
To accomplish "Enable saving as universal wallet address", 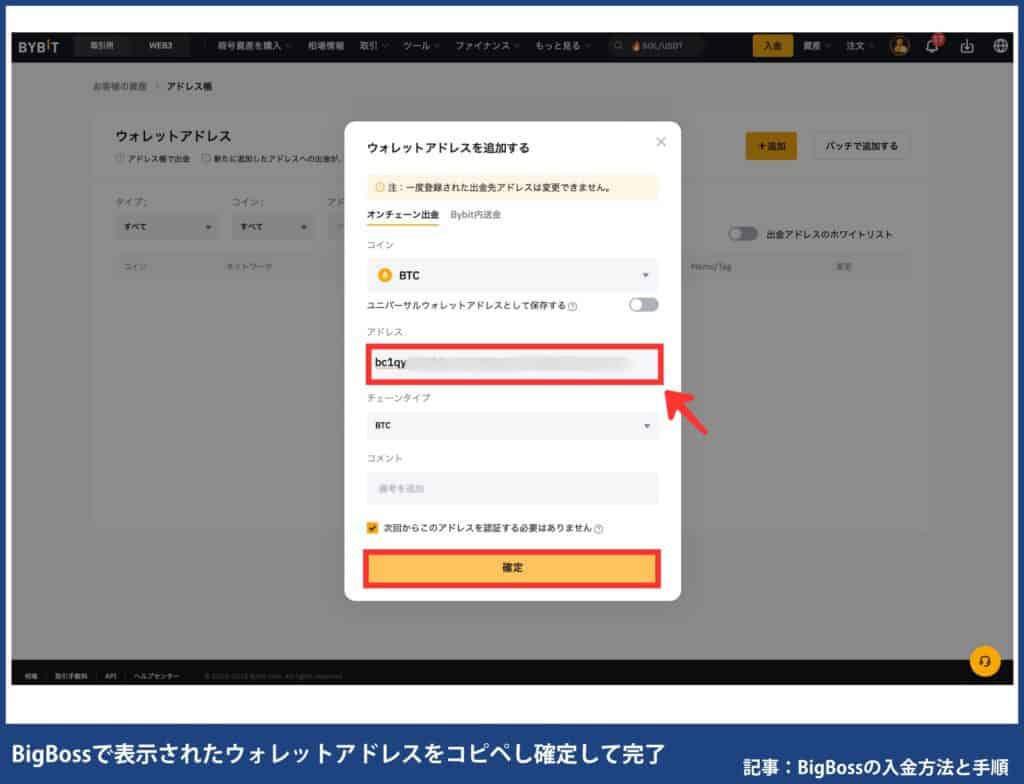I will click(x=645, y=304).
